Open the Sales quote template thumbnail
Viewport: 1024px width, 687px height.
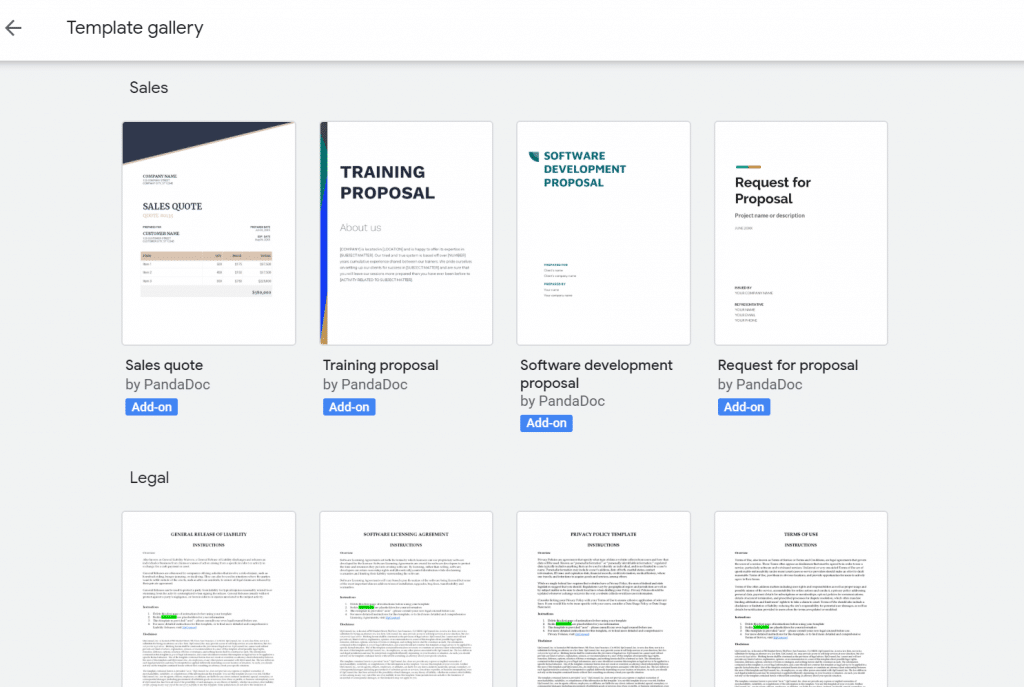tap(209, 233)
